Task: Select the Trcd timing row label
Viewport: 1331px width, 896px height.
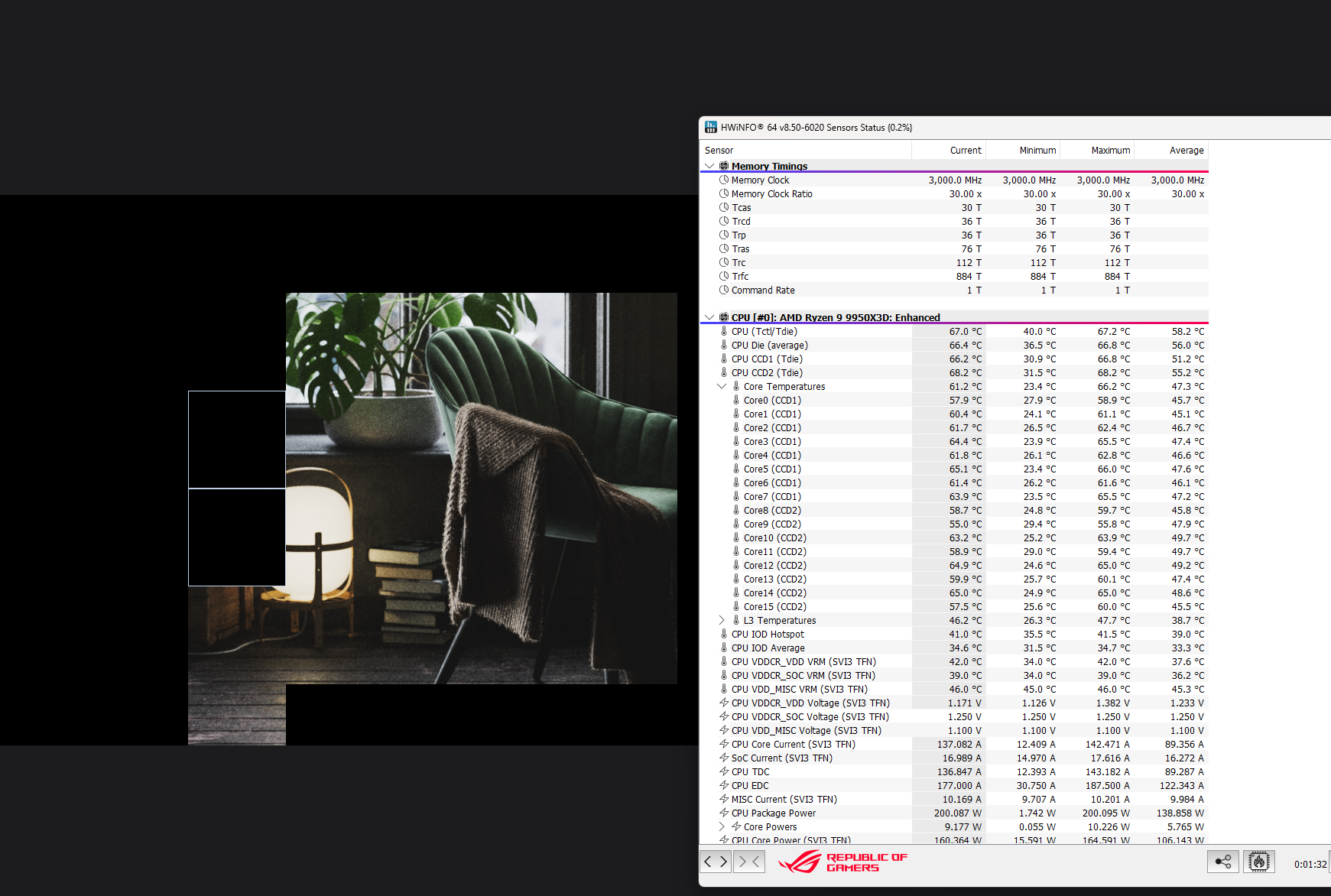Action: (x=741, y=221)
